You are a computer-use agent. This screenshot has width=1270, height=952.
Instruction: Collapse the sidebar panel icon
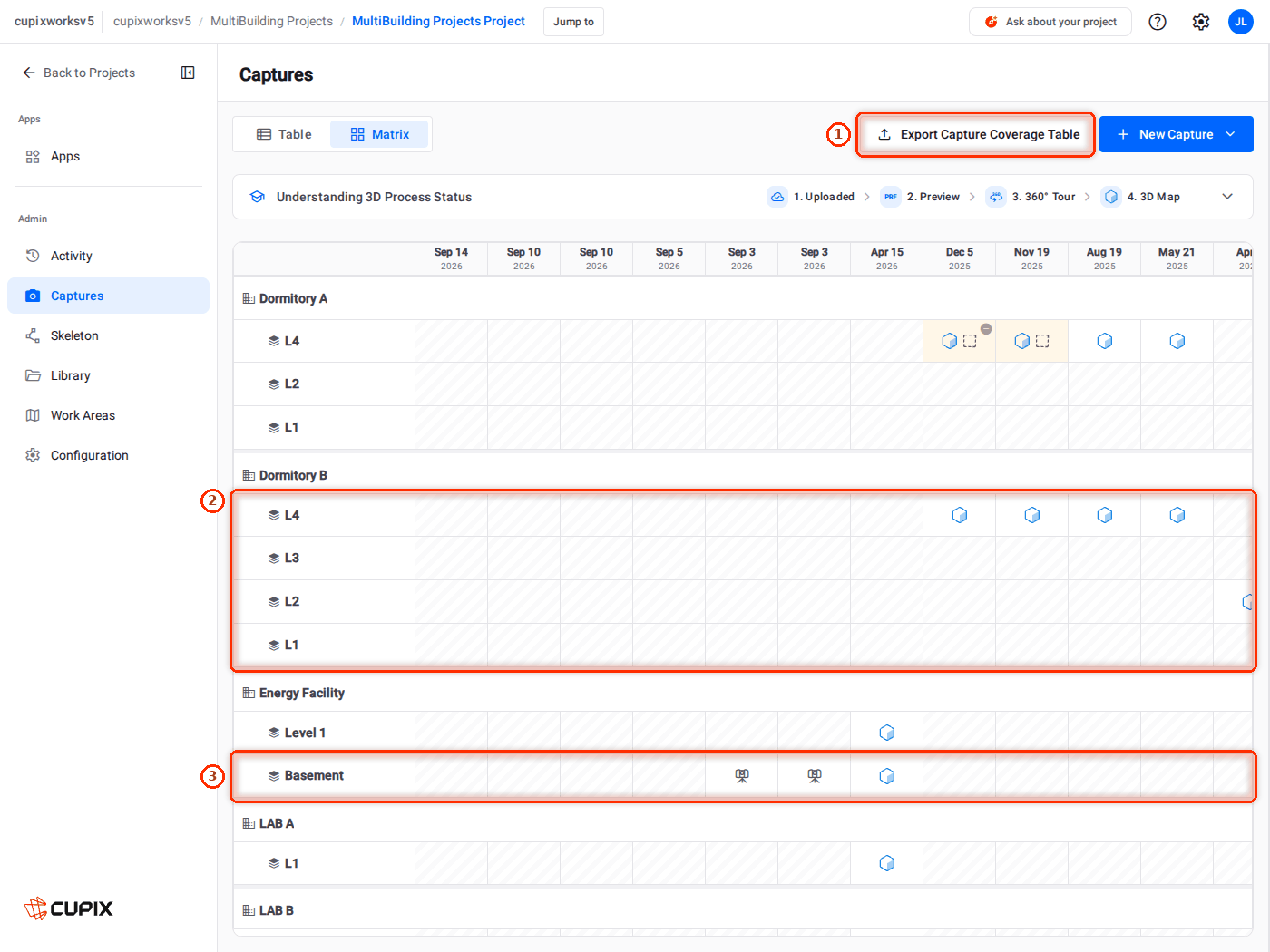pyautogui.click(x=188, y=73)
